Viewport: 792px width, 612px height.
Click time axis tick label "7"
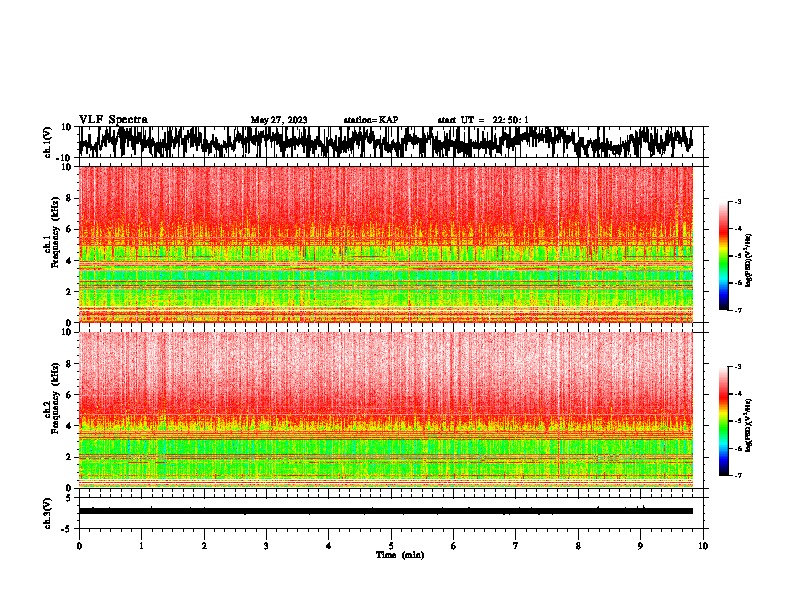tap(516, 546)
